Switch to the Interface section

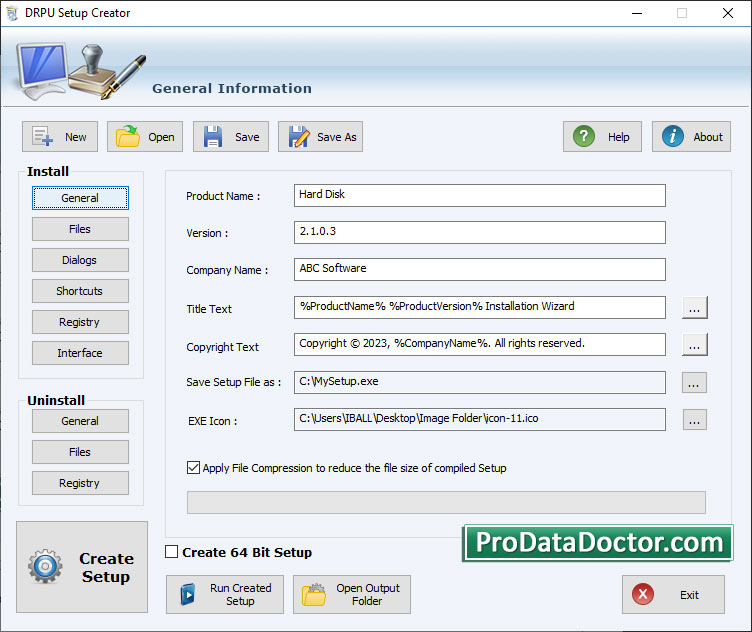(80, 353)
